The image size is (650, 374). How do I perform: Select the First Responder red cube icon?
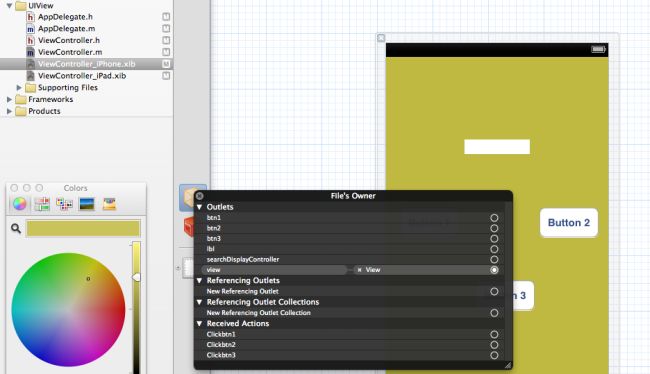(x=189, y=227)
